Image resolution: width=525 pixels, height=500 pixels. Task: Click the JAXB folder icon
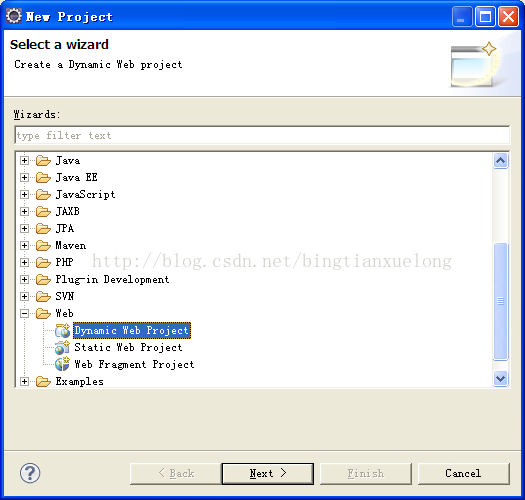tap(43, 212)
